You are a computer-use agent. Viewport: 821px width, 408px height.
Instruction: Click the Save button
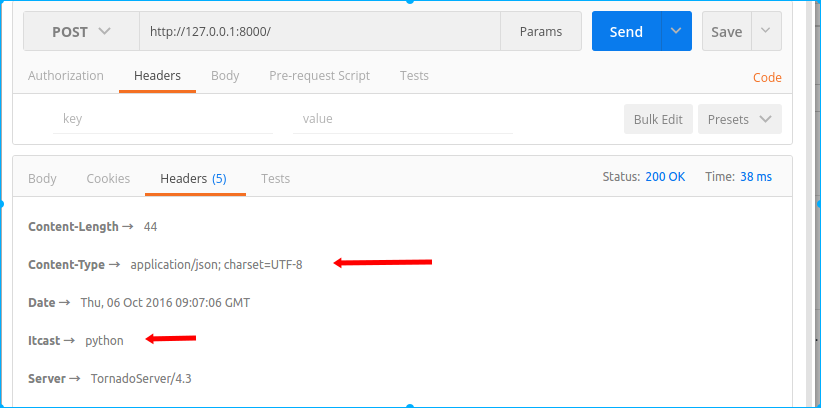pyautogui.click(x=726, y=32)
